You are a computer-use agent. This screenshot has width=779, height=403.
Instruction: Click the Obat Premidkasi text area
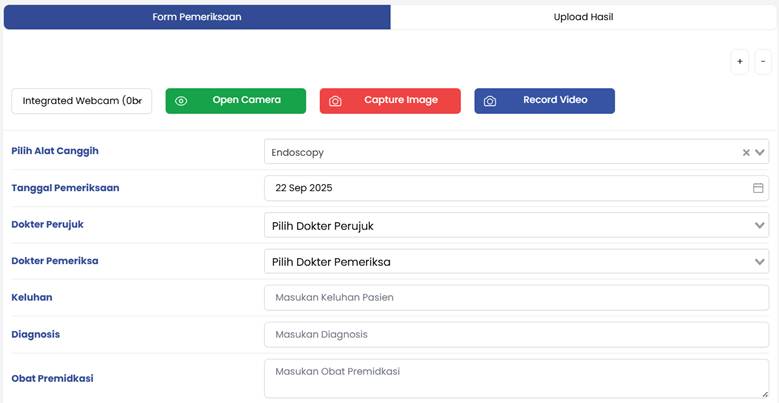tap(516, 378)
